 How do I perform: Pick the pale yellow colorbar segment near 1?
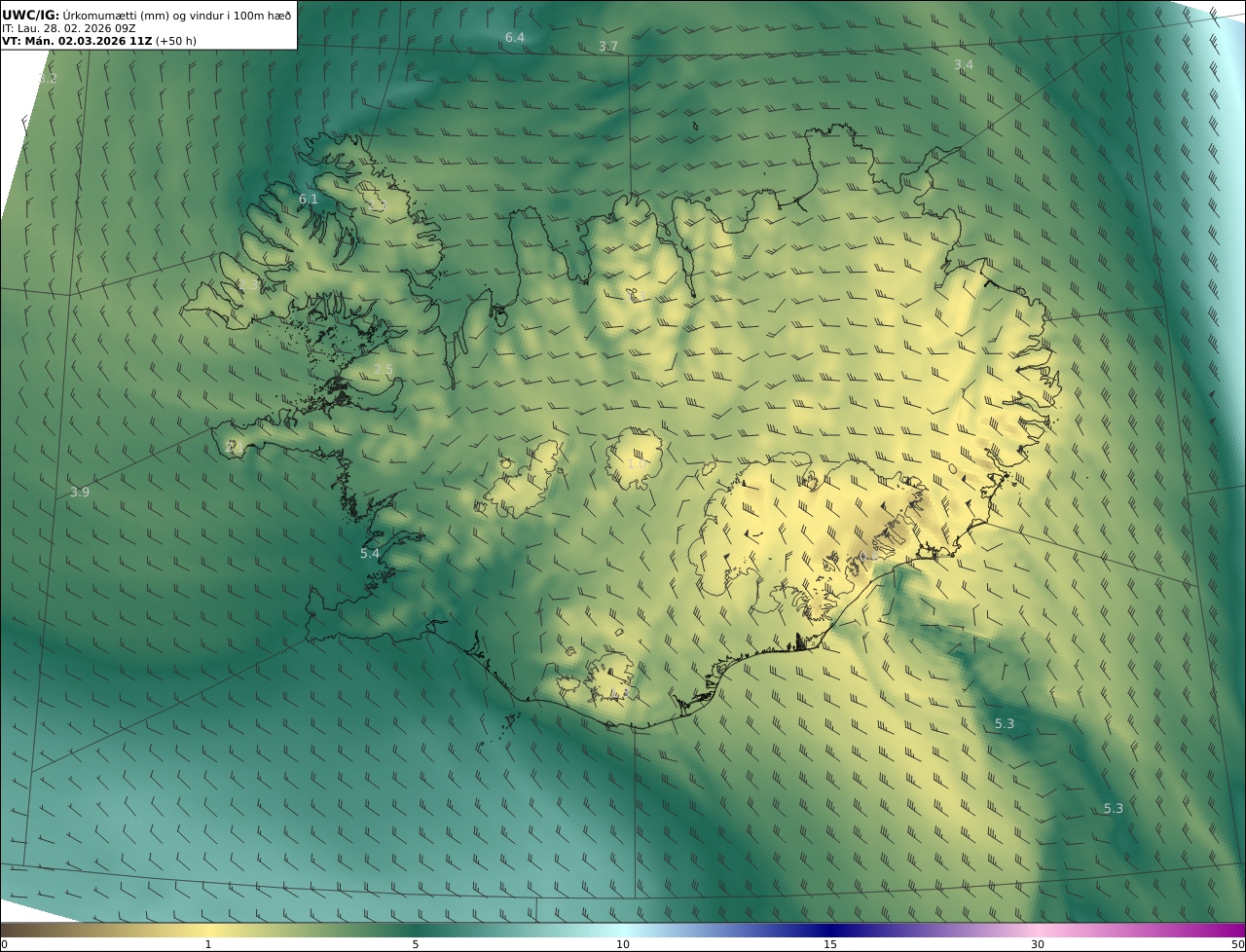click(x=208, y=930)
